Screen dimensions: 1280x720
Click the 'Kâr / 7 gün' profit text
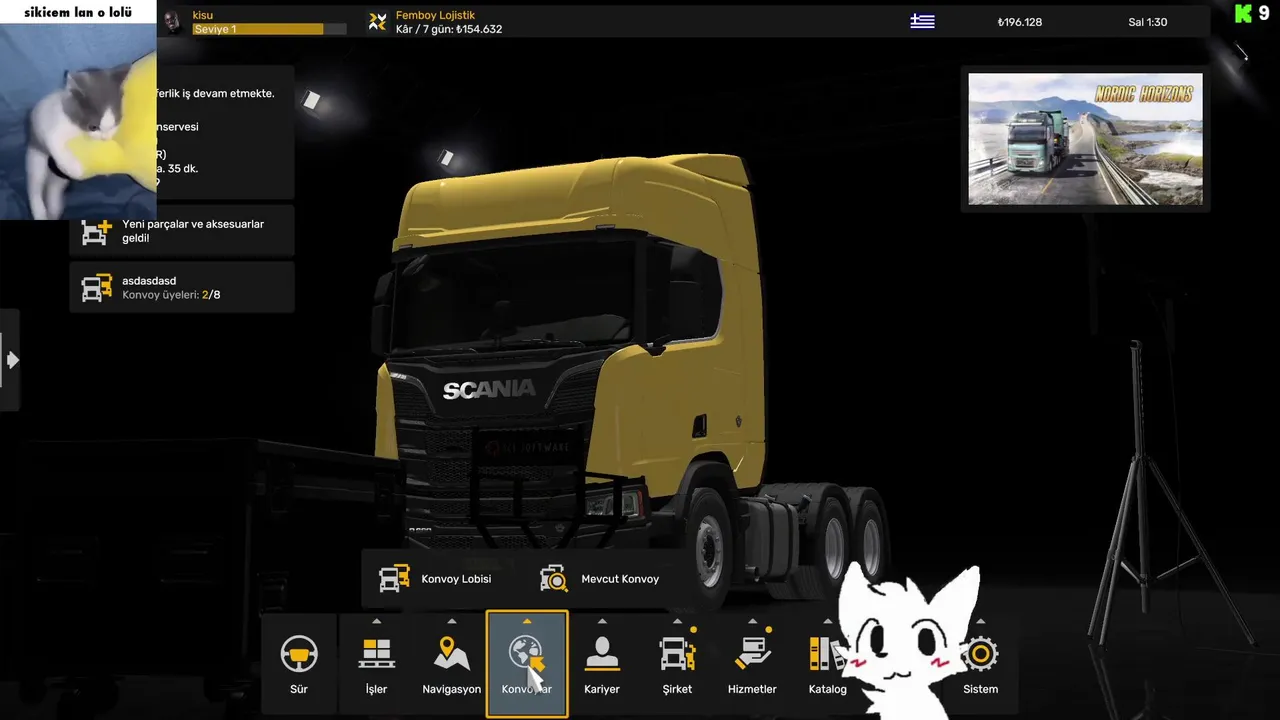[449, 29]
